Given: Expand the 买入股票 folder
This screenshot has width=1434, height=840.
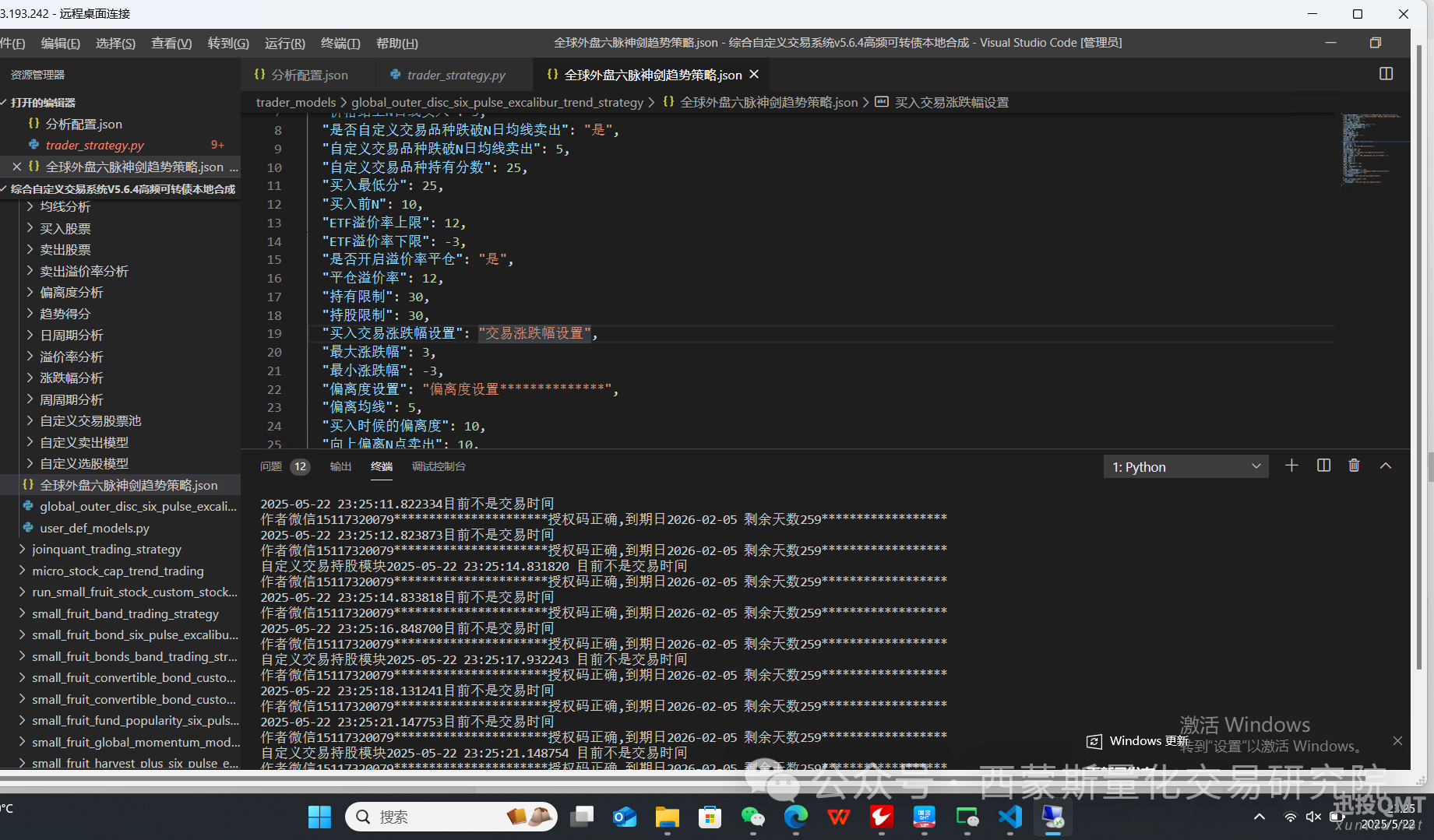Looking at the screenshot, I should [65, 228].
